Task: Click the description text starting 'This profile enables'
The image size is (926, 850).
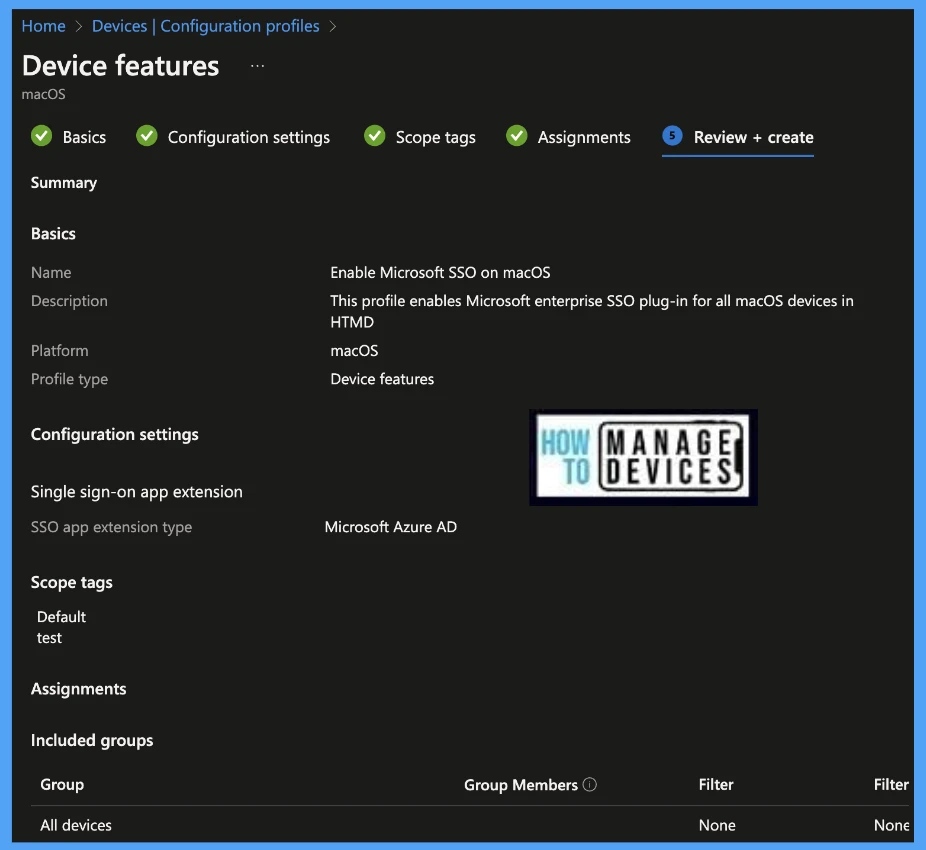Action: [x=592, y=311]
